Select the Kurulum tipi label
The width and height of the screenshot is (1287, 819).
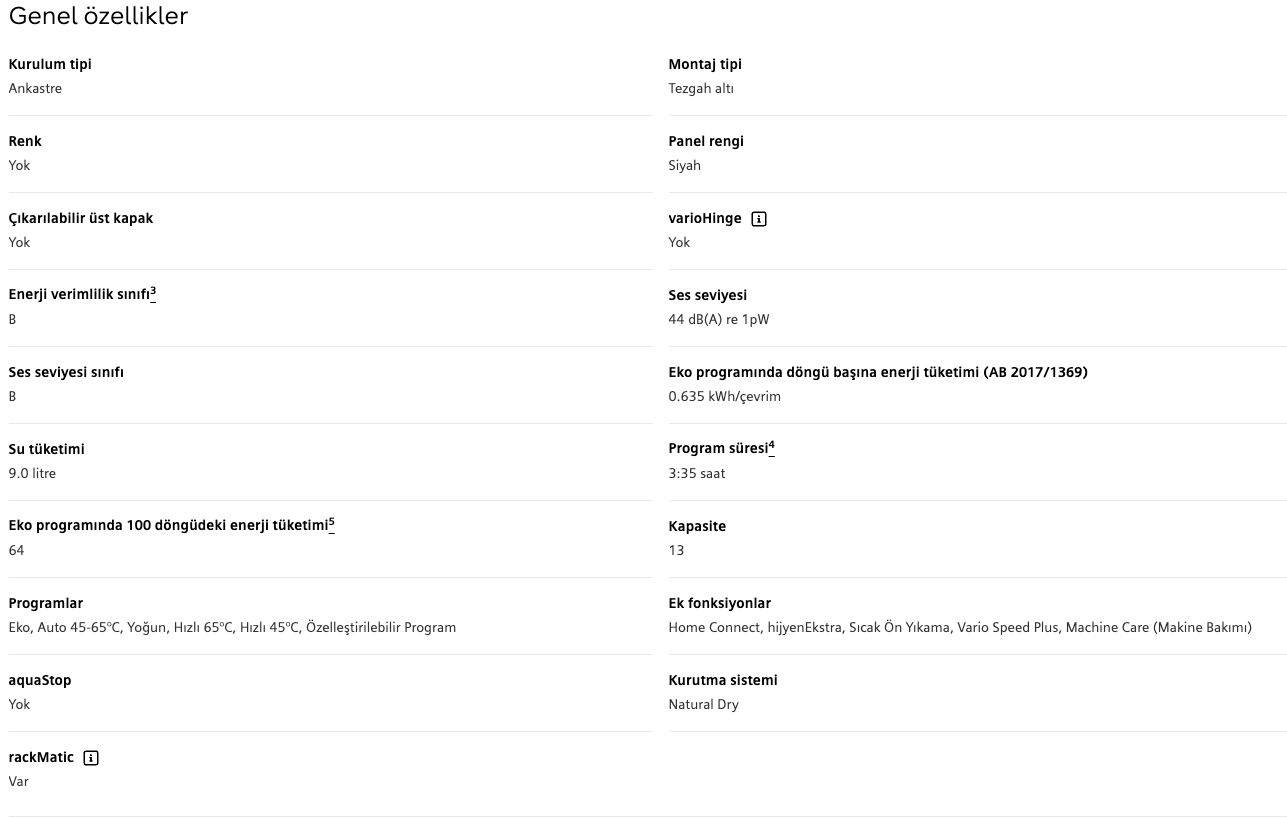50,64
